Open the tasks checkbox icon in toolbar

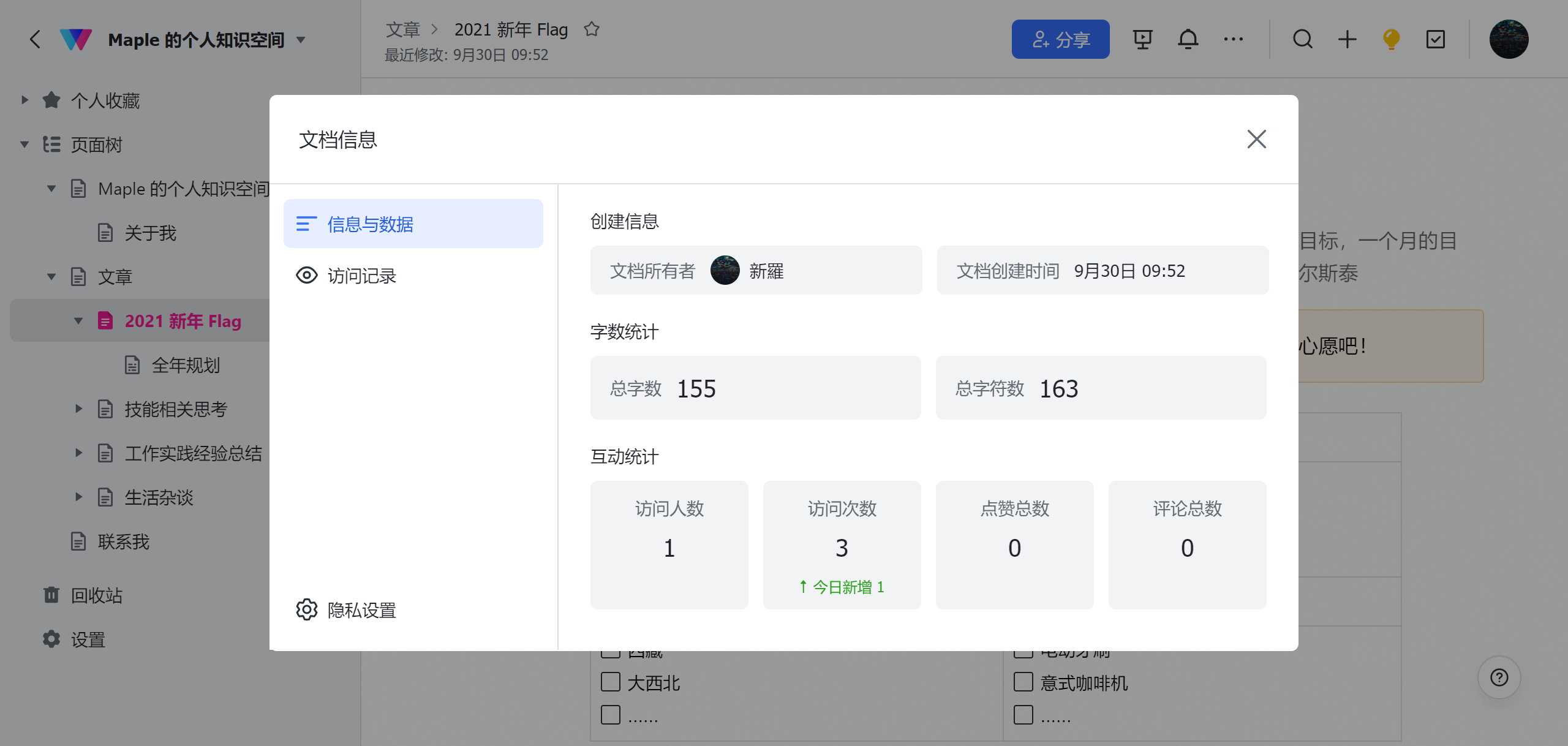1436,39
